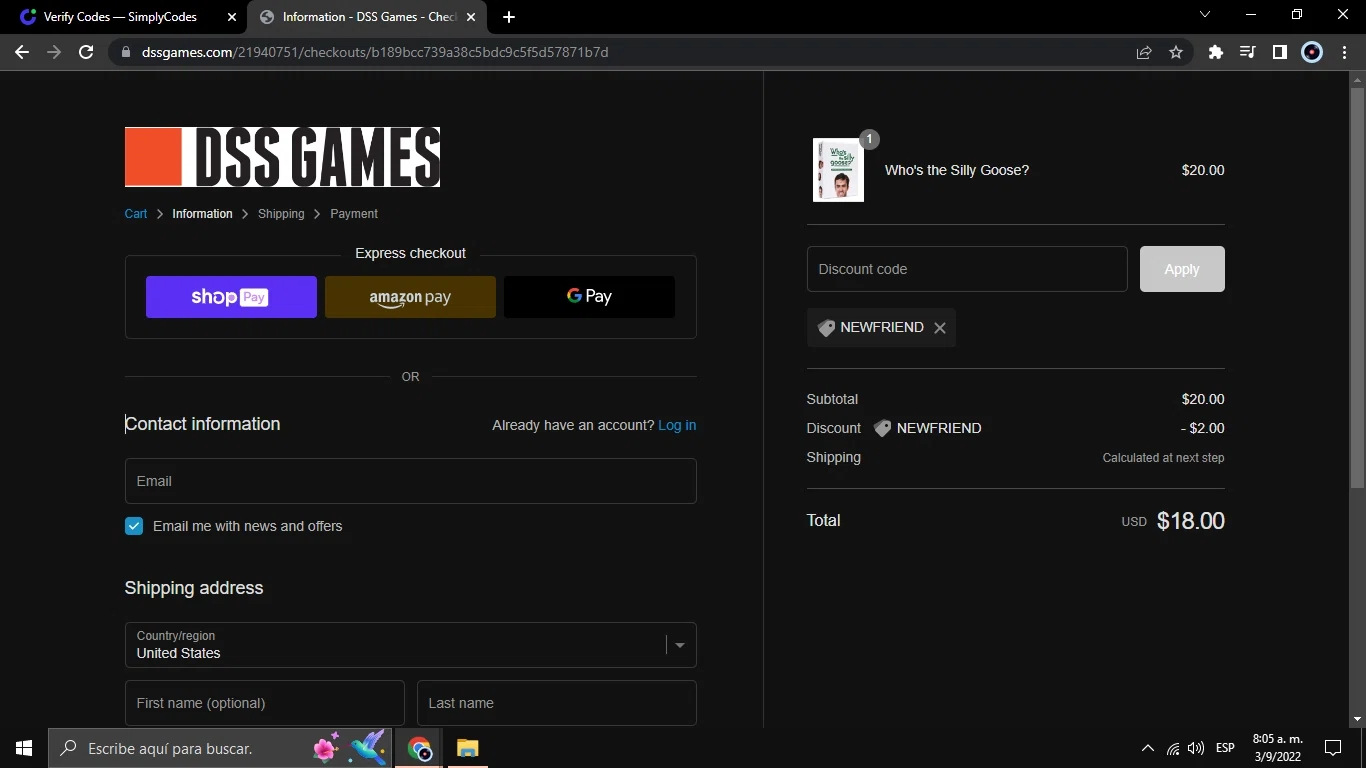Toggle the browser side panel icon

[1279, 52]
